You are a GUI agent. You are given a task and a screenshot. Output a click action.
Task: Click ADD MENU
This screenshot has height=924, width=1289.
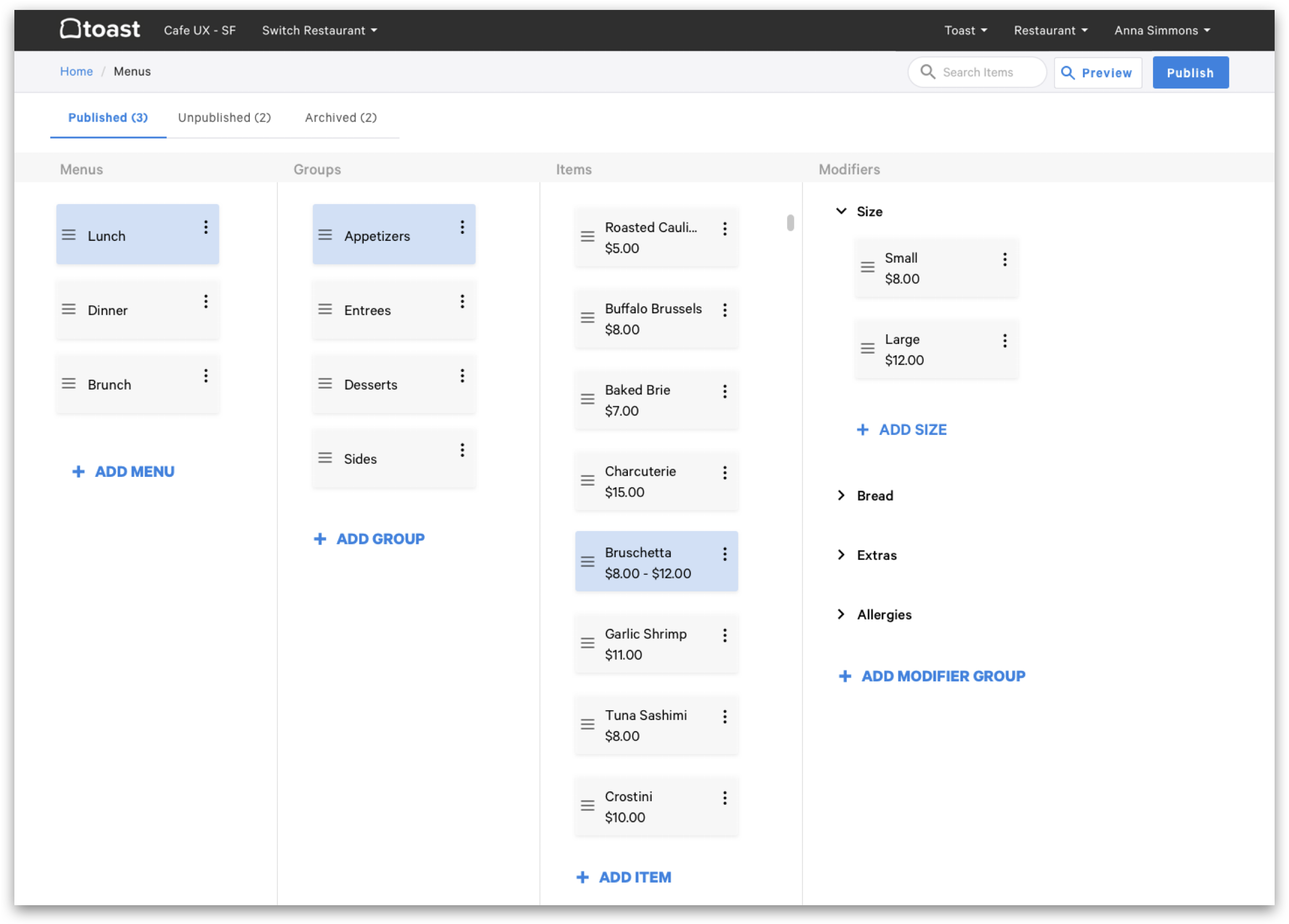tap(123, 471)
